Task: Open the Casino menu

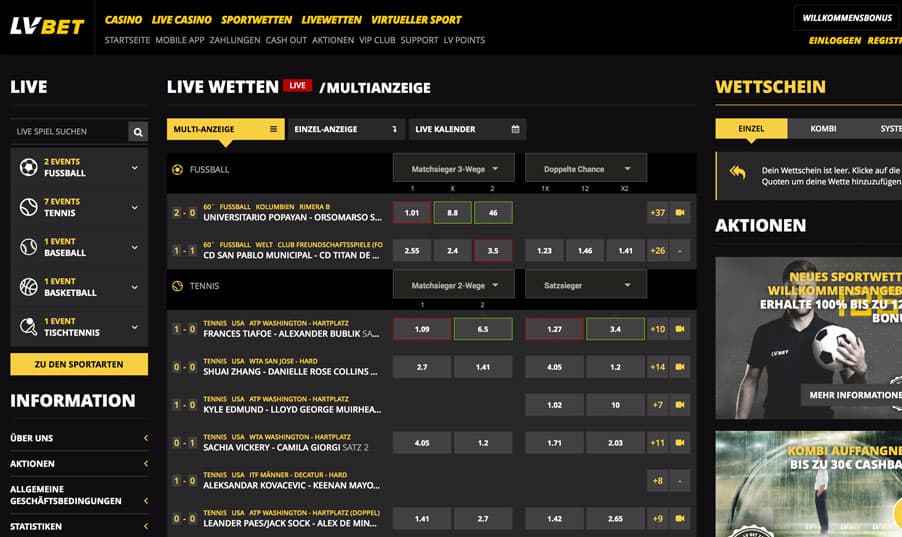Action: tap(123, 20)
